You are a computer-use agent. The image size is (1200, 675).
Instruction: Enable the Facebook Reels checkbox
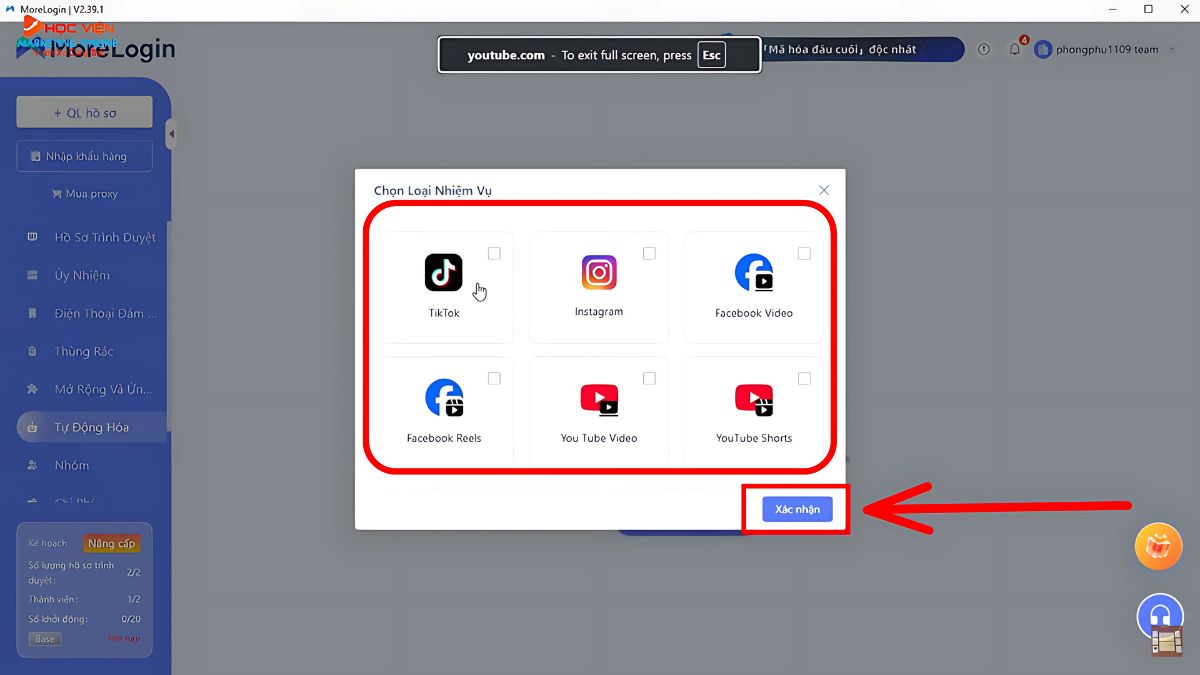pos(494,379)
